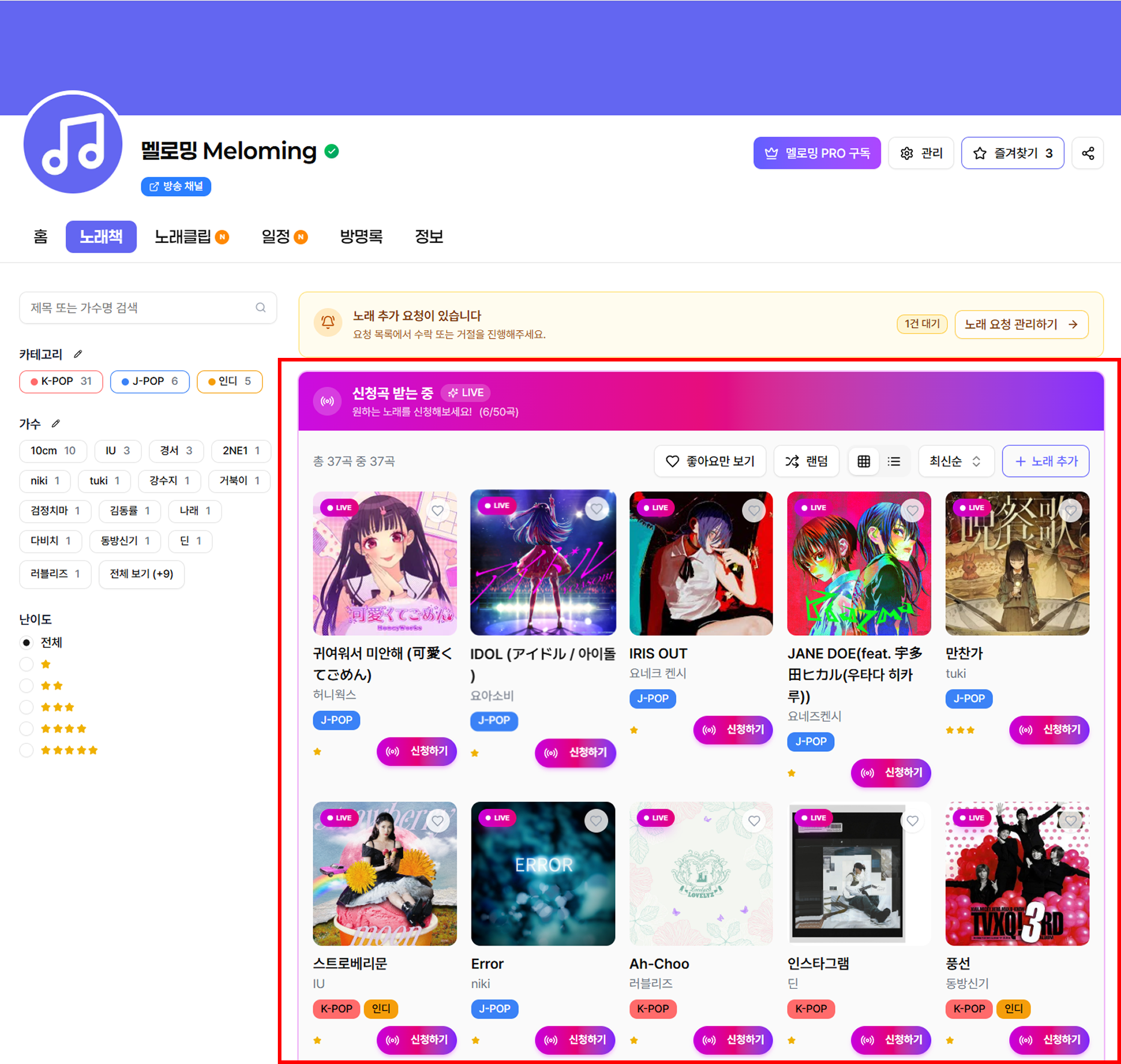Open the 정보 tab
Image resolution: width=1121 pixels, height=1064 pixels.
(x=429, y=236)
